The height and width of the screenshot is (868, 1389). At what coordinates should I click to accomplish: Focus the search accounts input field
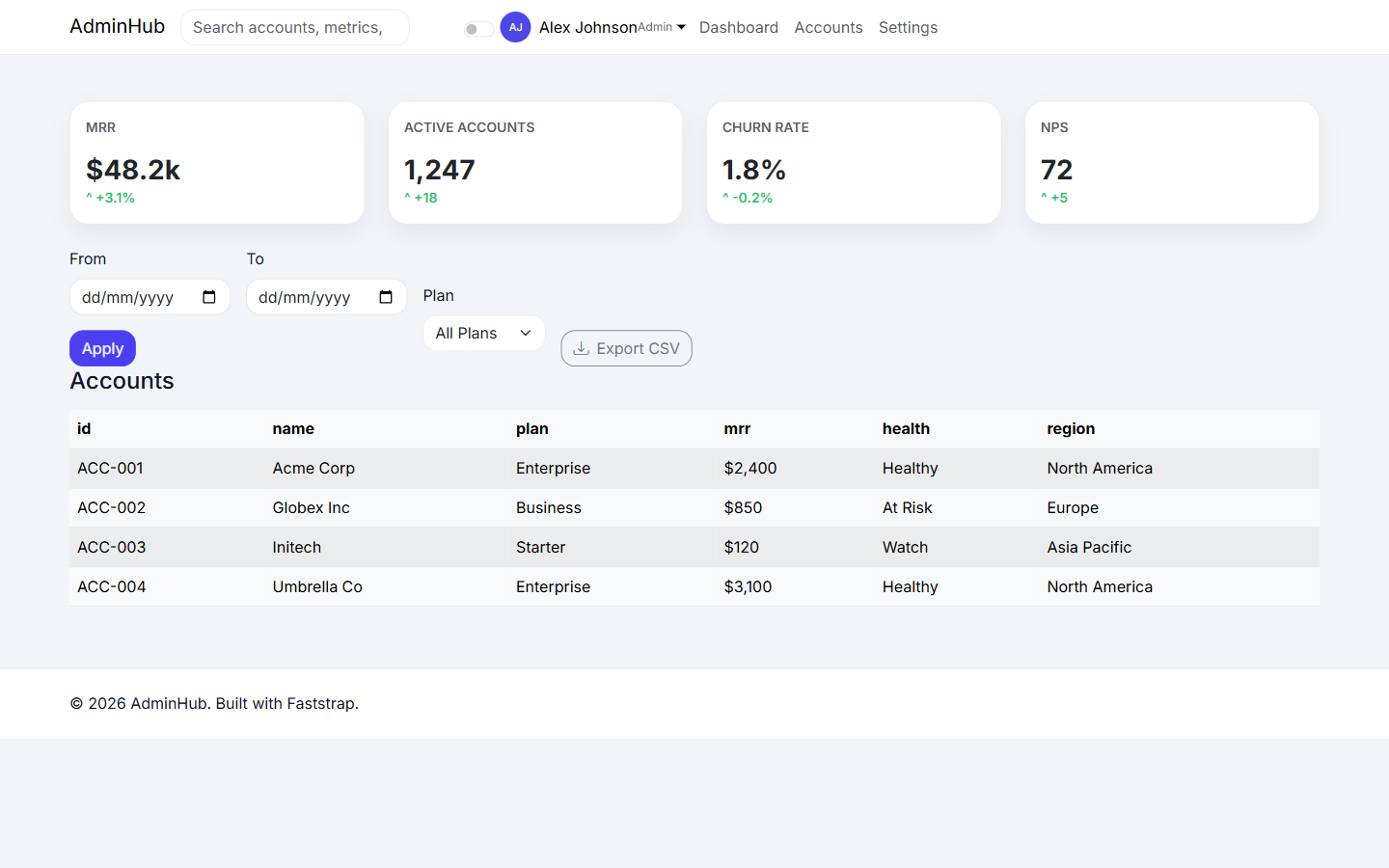click(x=295, y=27)
